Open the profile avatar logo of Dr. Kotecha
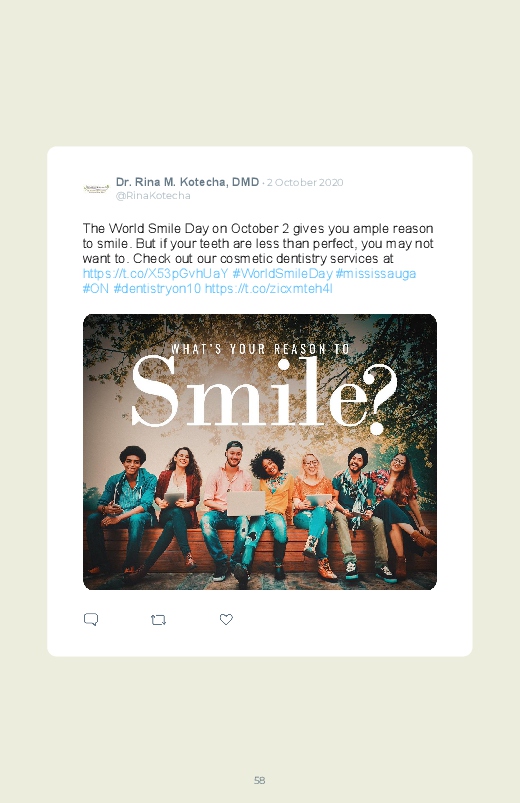This screenshot has height=803, width=520. 96,188
